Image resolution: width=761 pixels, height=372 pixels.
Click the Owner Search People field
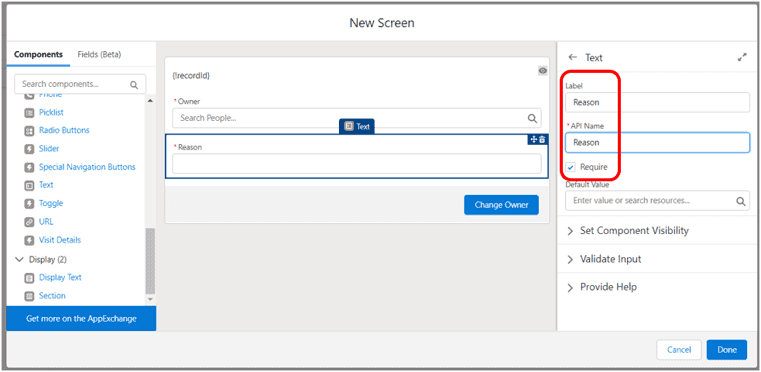pos(357,118)
